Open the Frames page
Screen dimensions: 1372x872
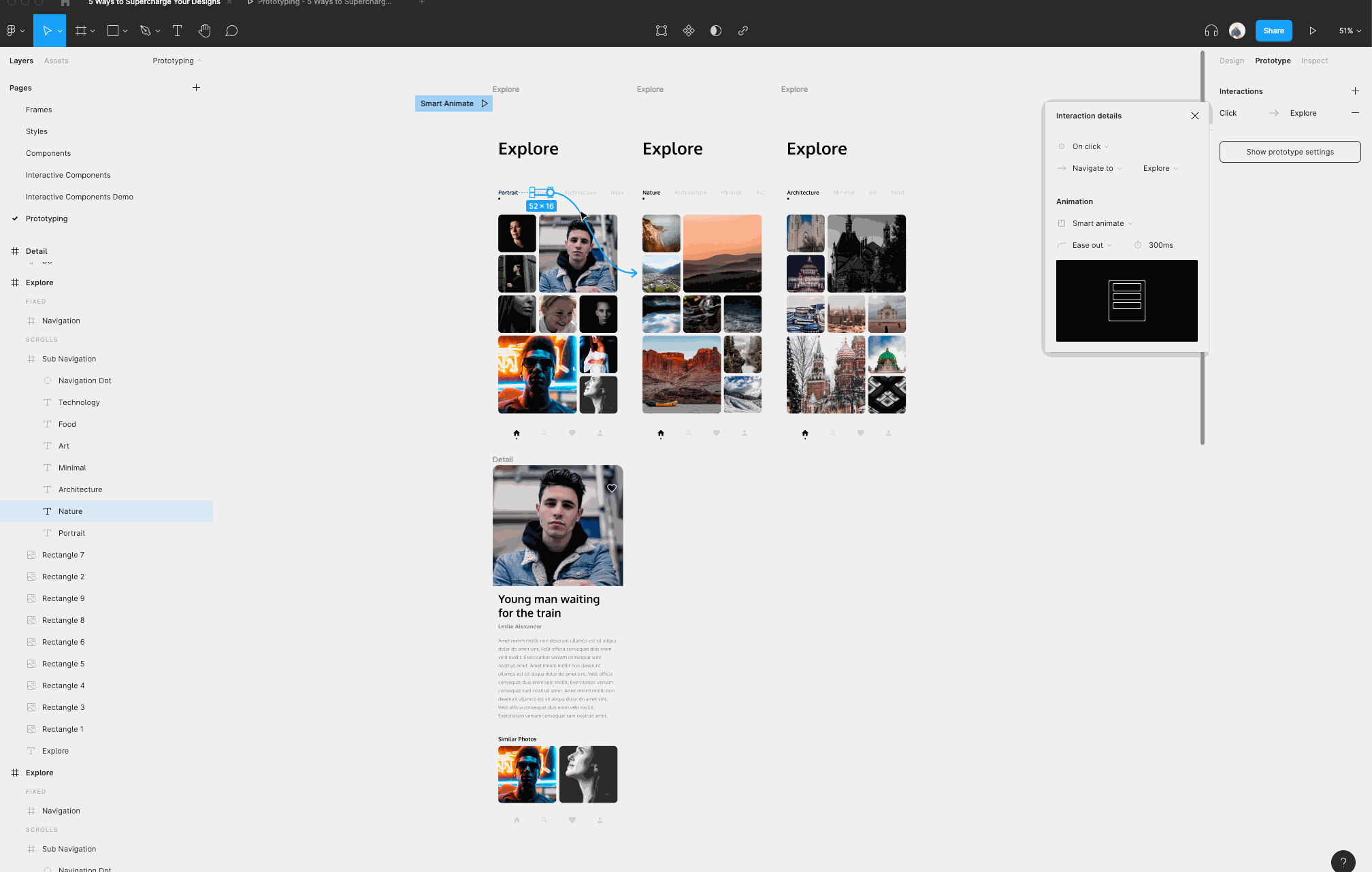39,110
